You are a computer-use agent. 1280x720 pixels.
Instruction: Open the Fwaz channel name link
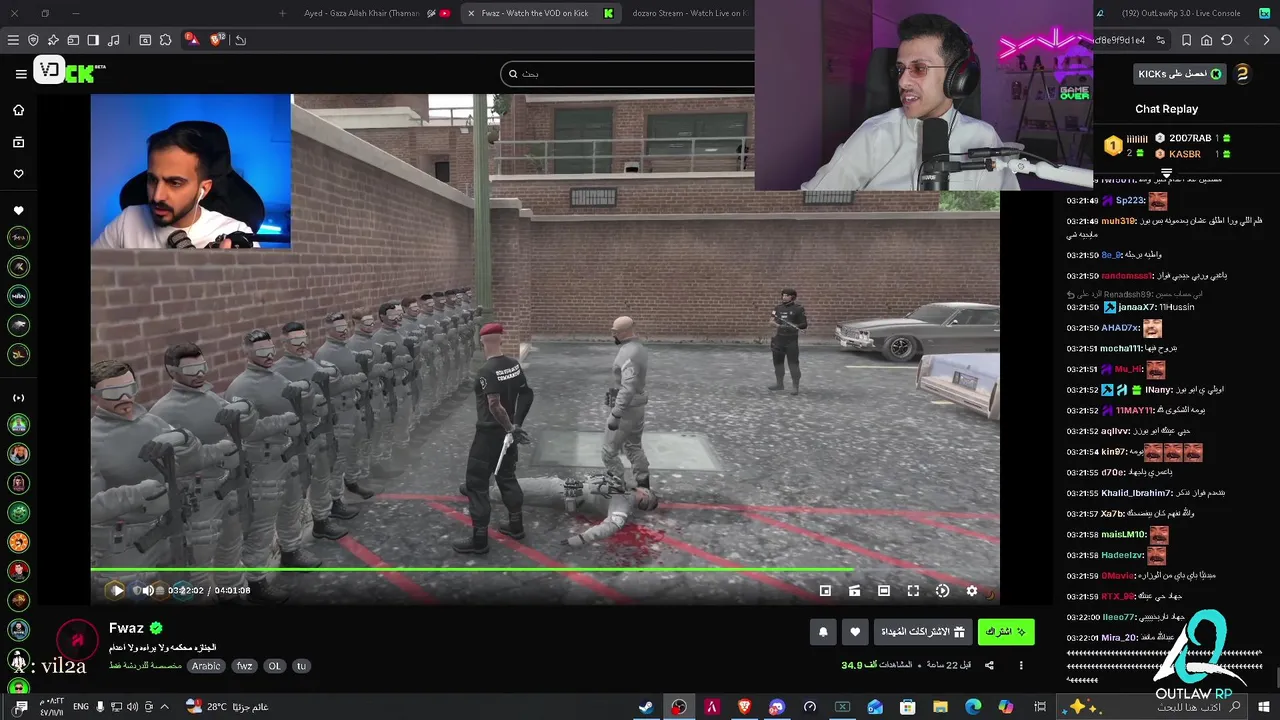126,628
